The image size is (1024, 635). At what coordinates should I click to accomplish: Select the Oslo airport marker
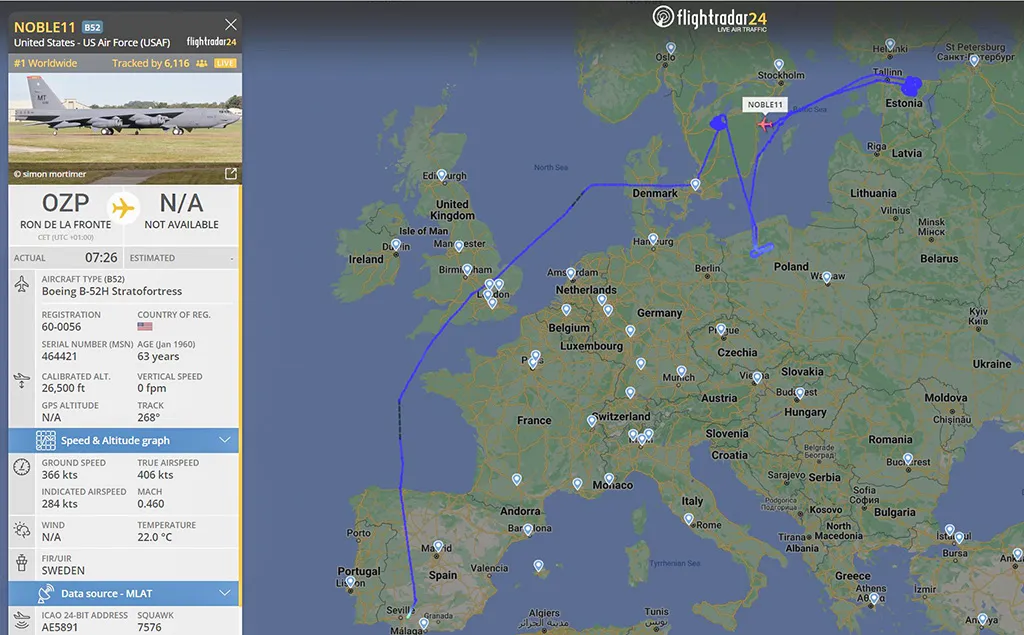pyautogui.click(x=671, y=48)
